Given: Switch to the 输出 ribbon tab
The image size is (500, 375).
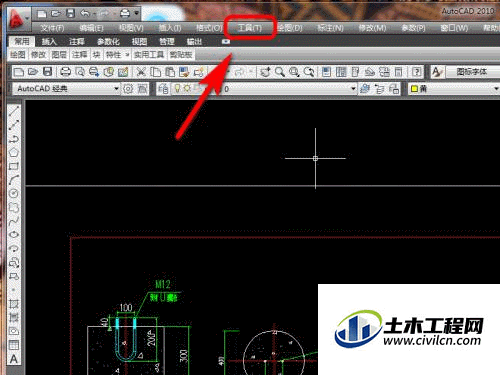Looking at the screenshot, I should pyautogui.click(x=194, y=41).
